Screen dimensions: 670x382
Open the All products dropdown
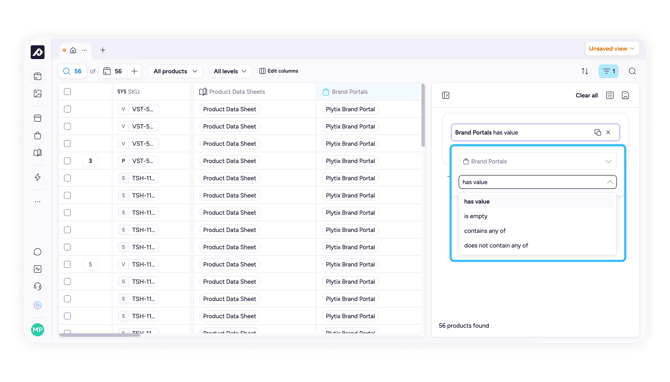coord(175,71)
